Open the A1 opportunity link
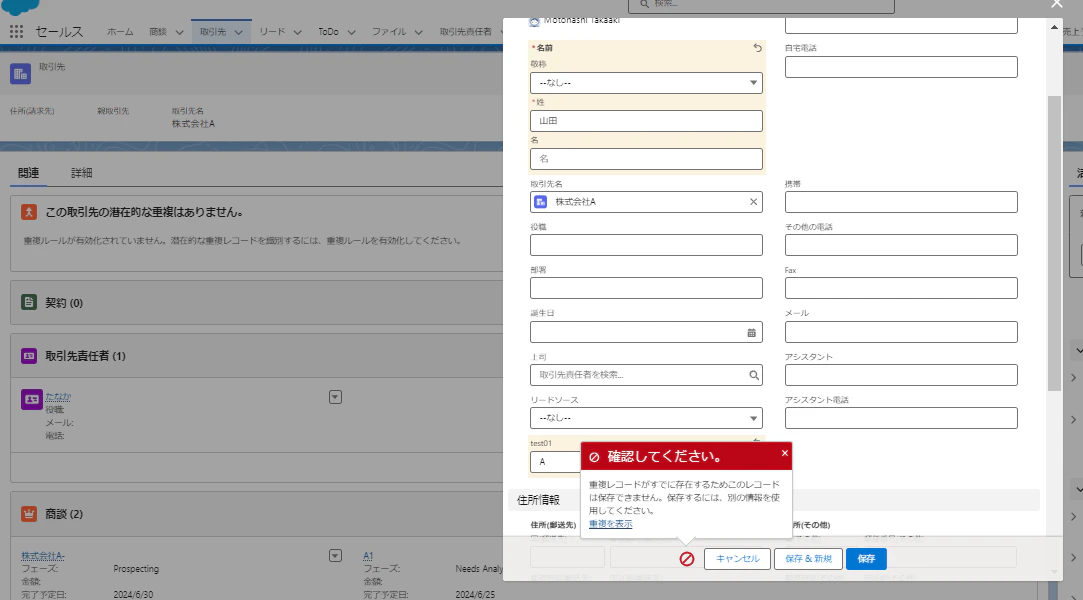This screenshot has height=600, width=1083. click(368, 556)
